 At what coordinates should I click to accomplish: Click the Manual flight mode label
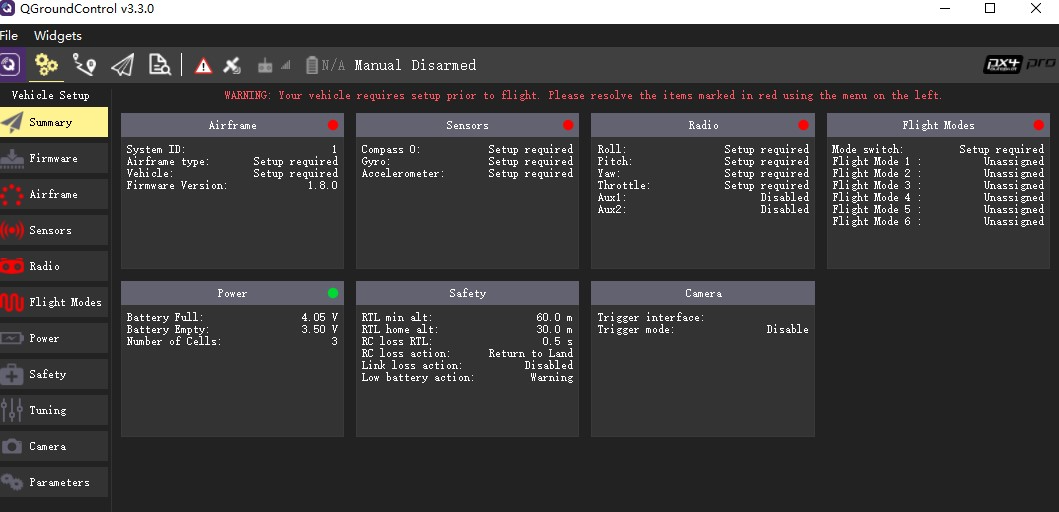click(x=378, y=66)
